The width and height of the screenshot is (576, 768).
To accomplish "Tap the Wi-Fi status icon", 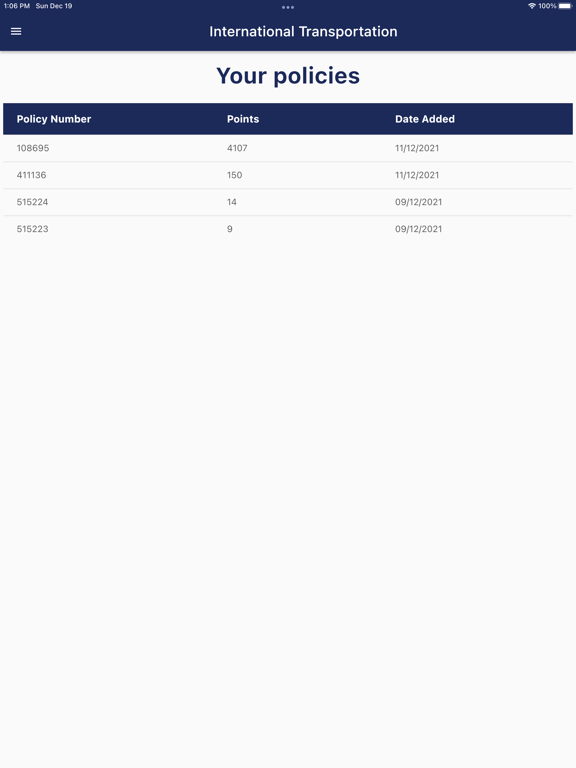I will coord(532,6).
